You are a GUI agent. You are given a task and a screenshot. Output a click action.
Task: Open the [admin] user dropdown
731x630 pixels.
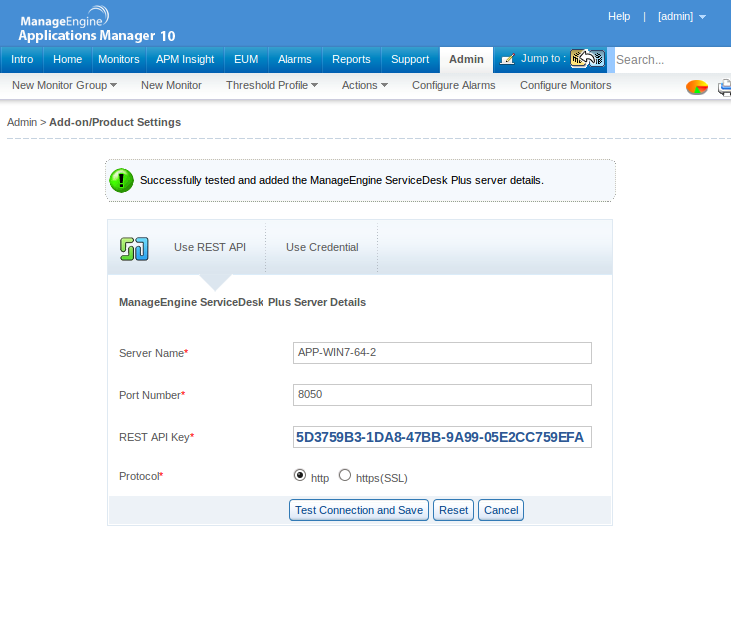pos(682,17)
